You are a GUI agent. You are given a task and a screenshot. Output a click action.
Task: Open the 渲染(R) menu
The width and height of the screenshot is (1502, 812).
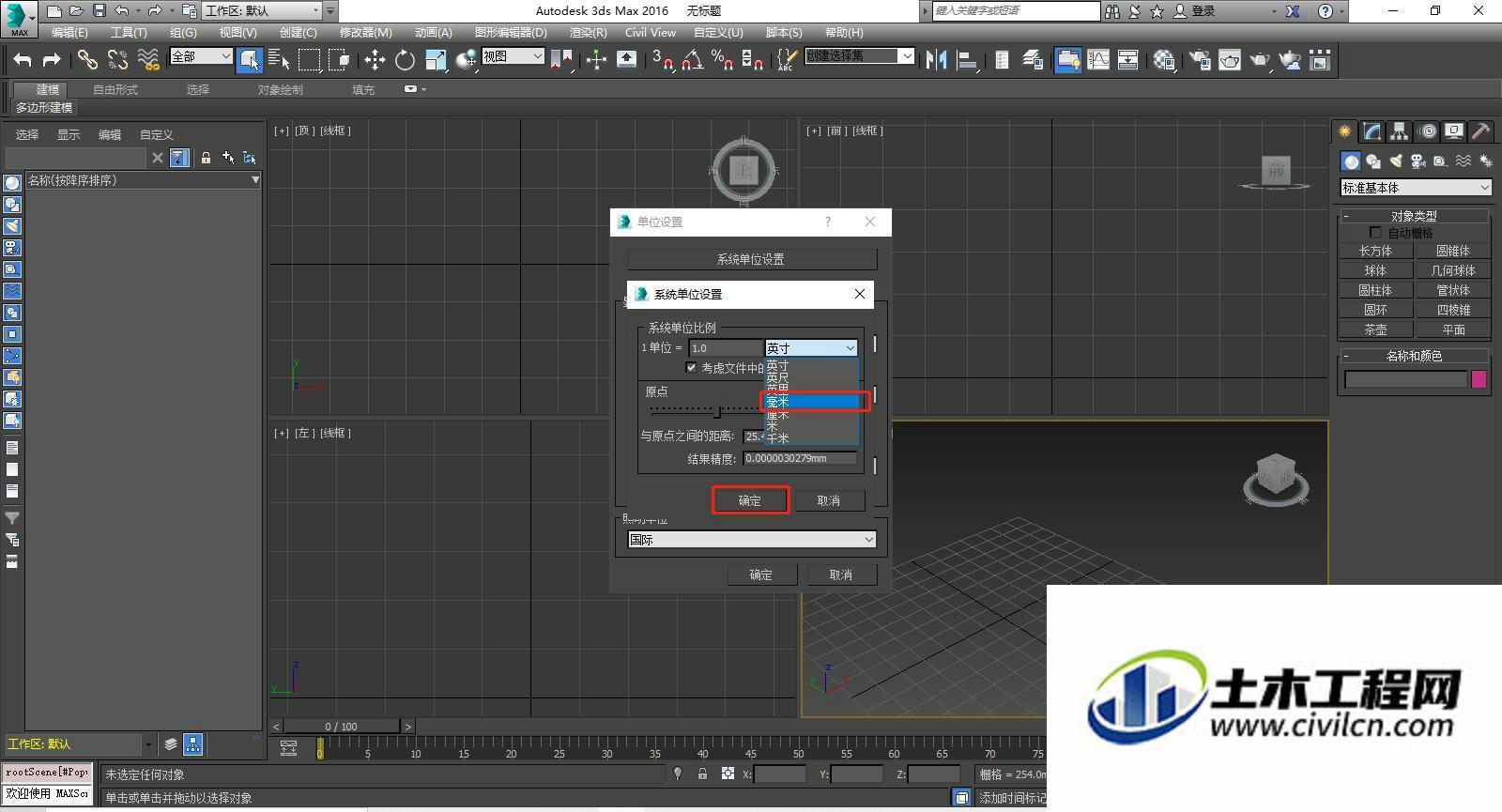point(588,32)
